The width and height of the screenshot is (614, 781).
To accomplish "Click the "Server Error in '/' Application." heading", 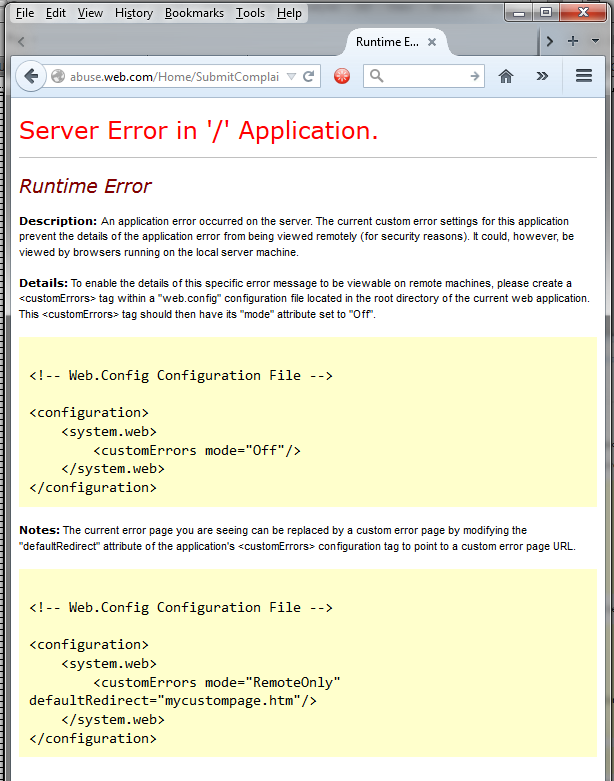I will click(199, 131).
